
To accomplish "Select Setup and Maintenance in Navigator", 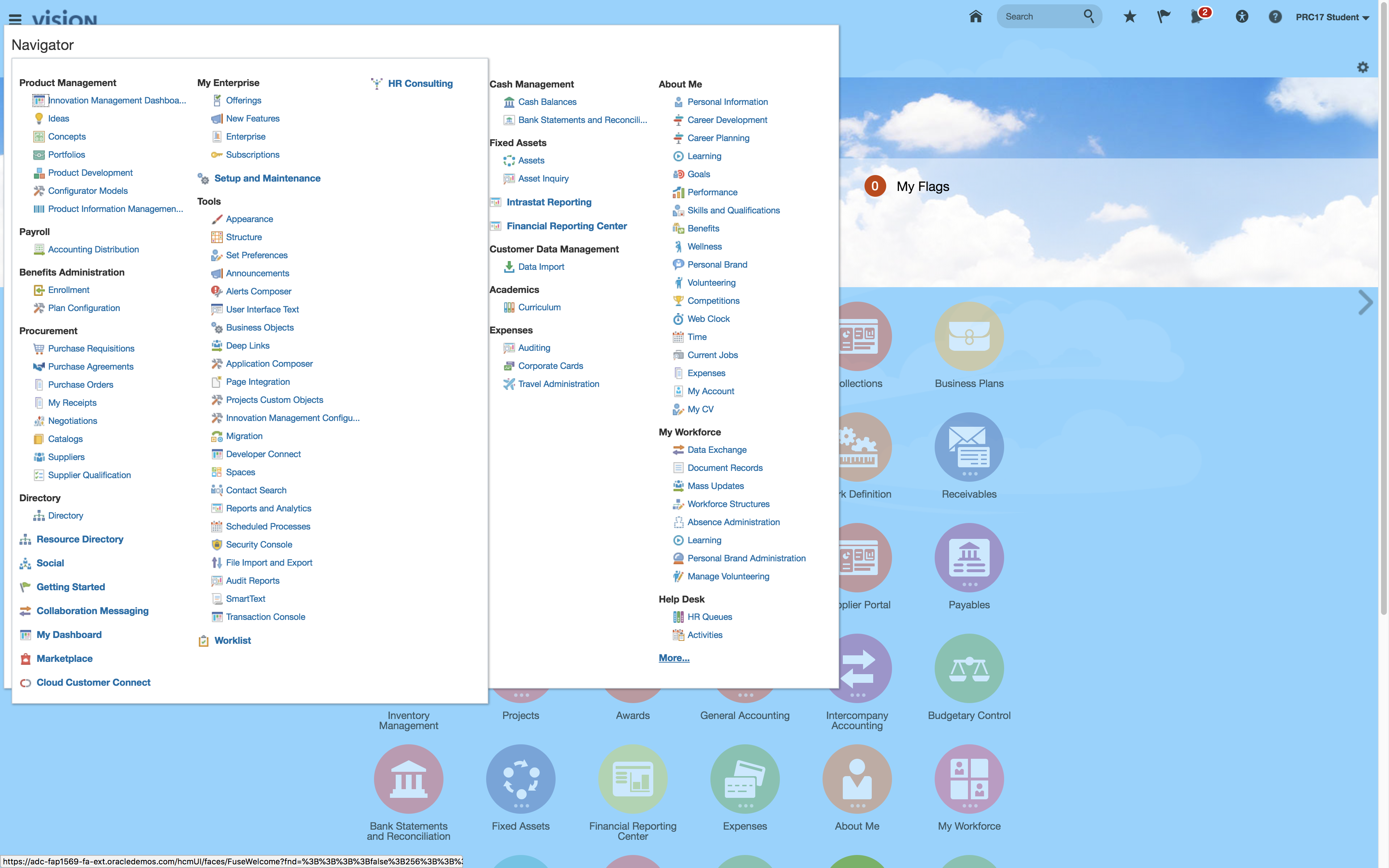I will coord(267,179).
